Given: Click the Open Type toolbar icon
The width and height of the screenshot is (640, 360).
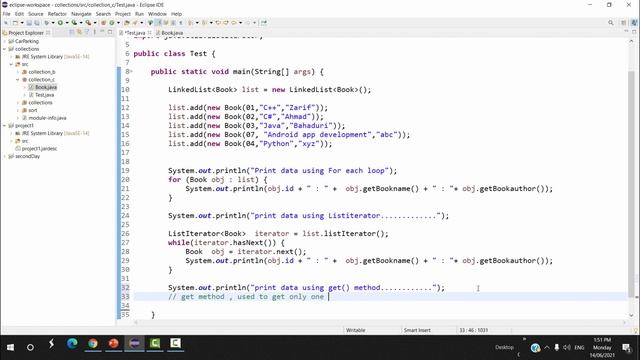Looking at the screenshot, I should [x=127, y=23].
